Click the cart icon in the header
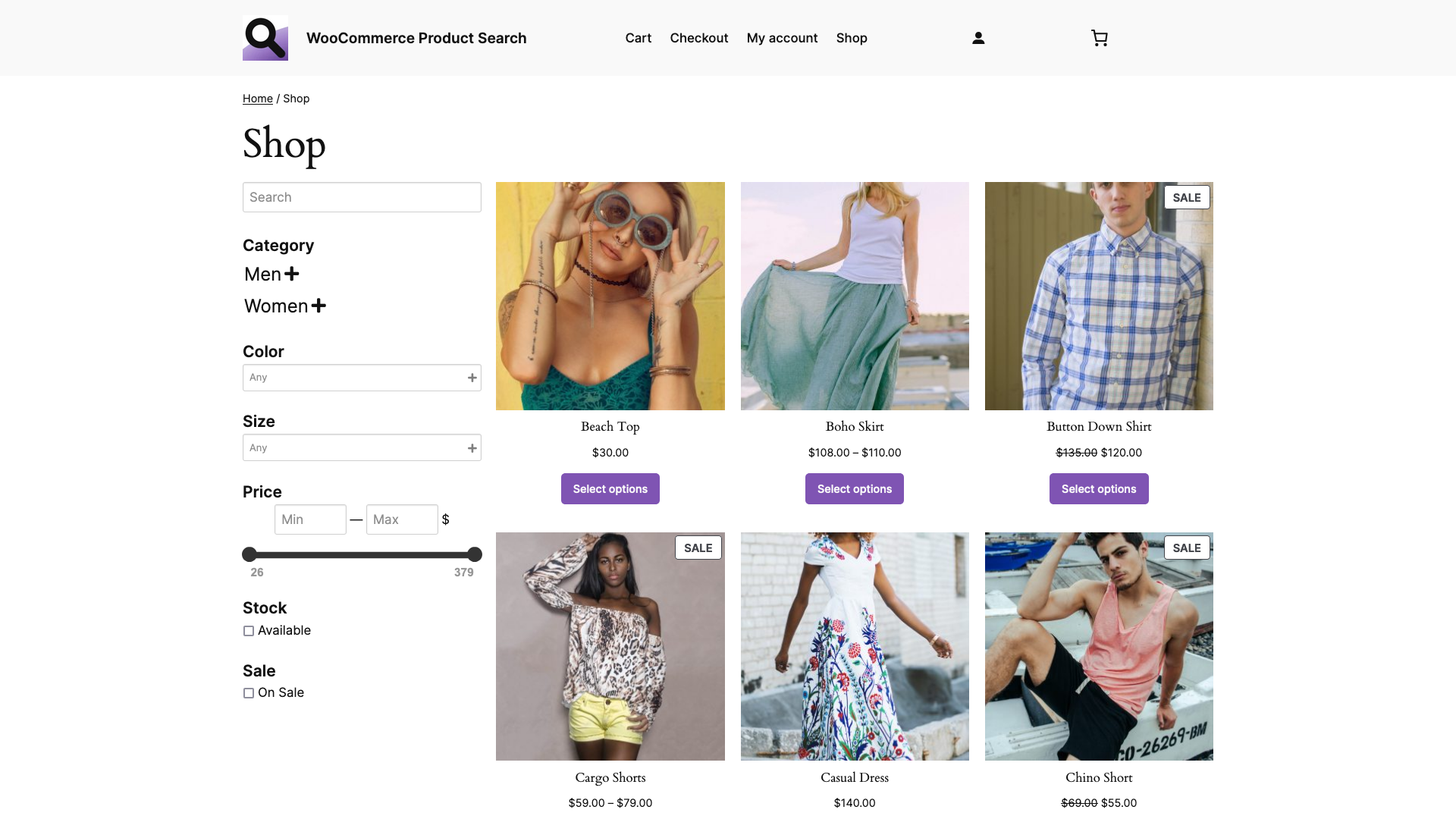Screen dimensions: 1456x819 click(x=1098, y=37)
